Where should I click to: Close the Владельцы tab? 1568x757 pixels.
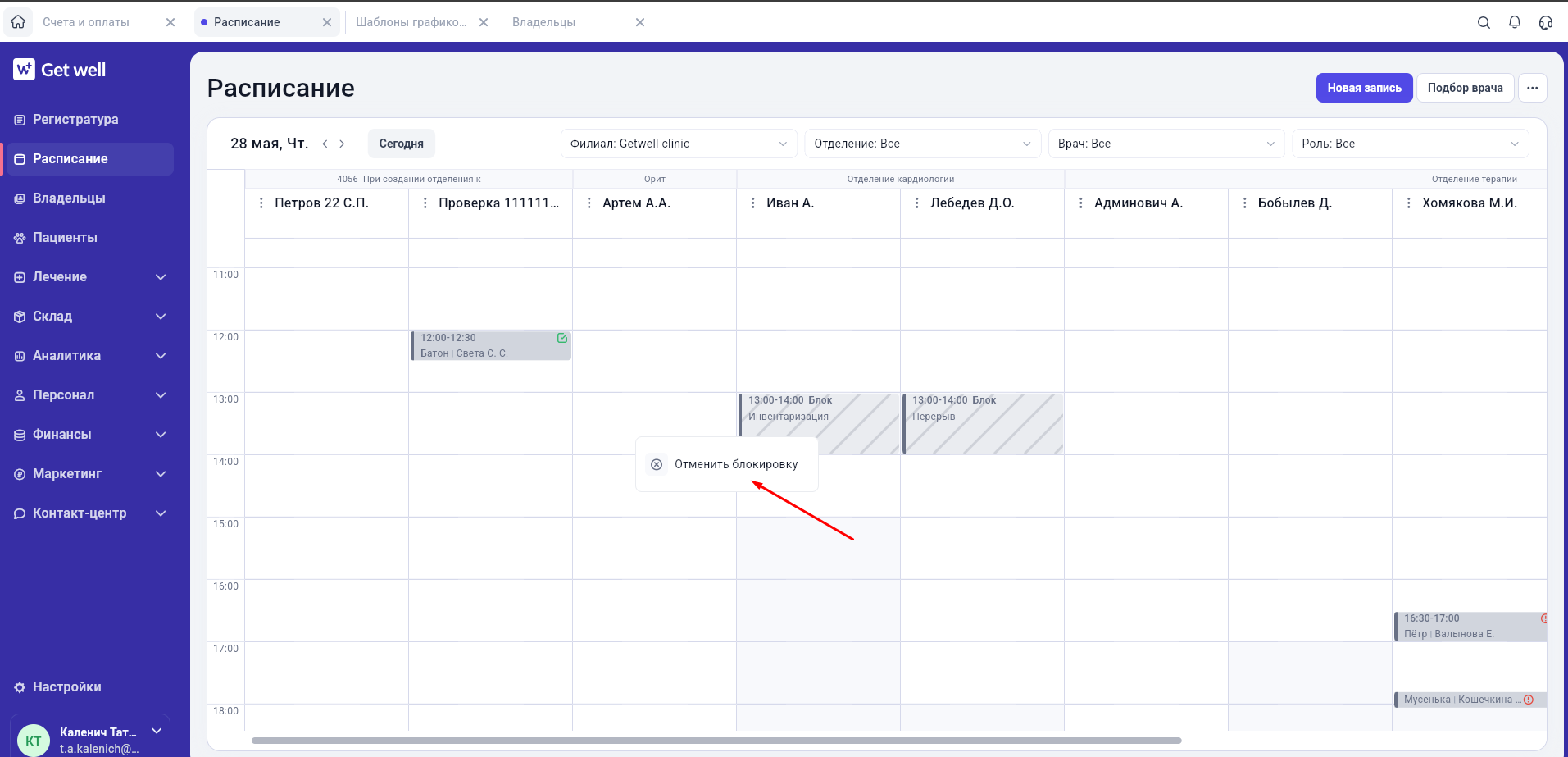640,23
